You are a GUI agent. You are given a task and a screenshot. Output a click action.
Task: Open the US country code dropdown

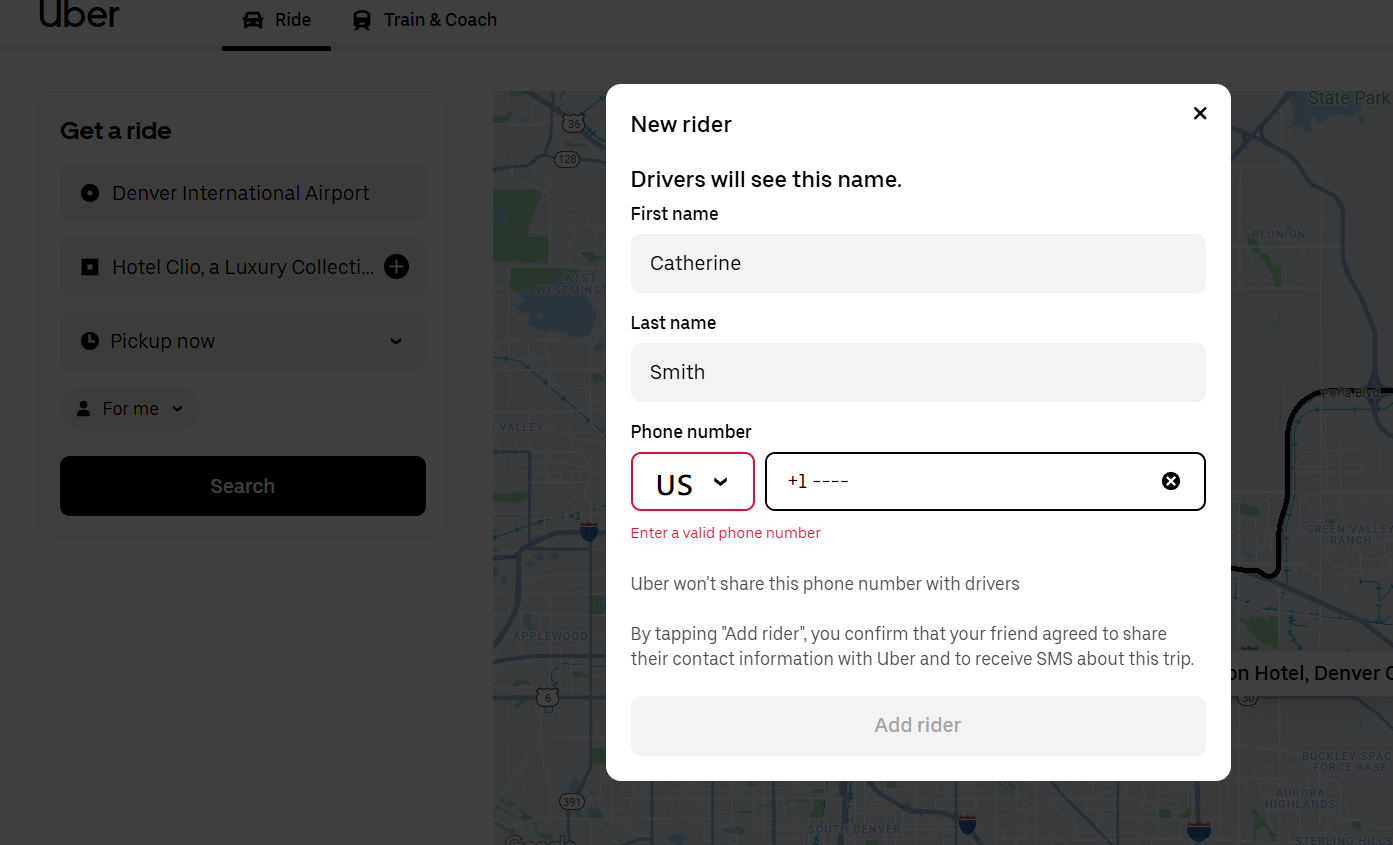(692, 482)
